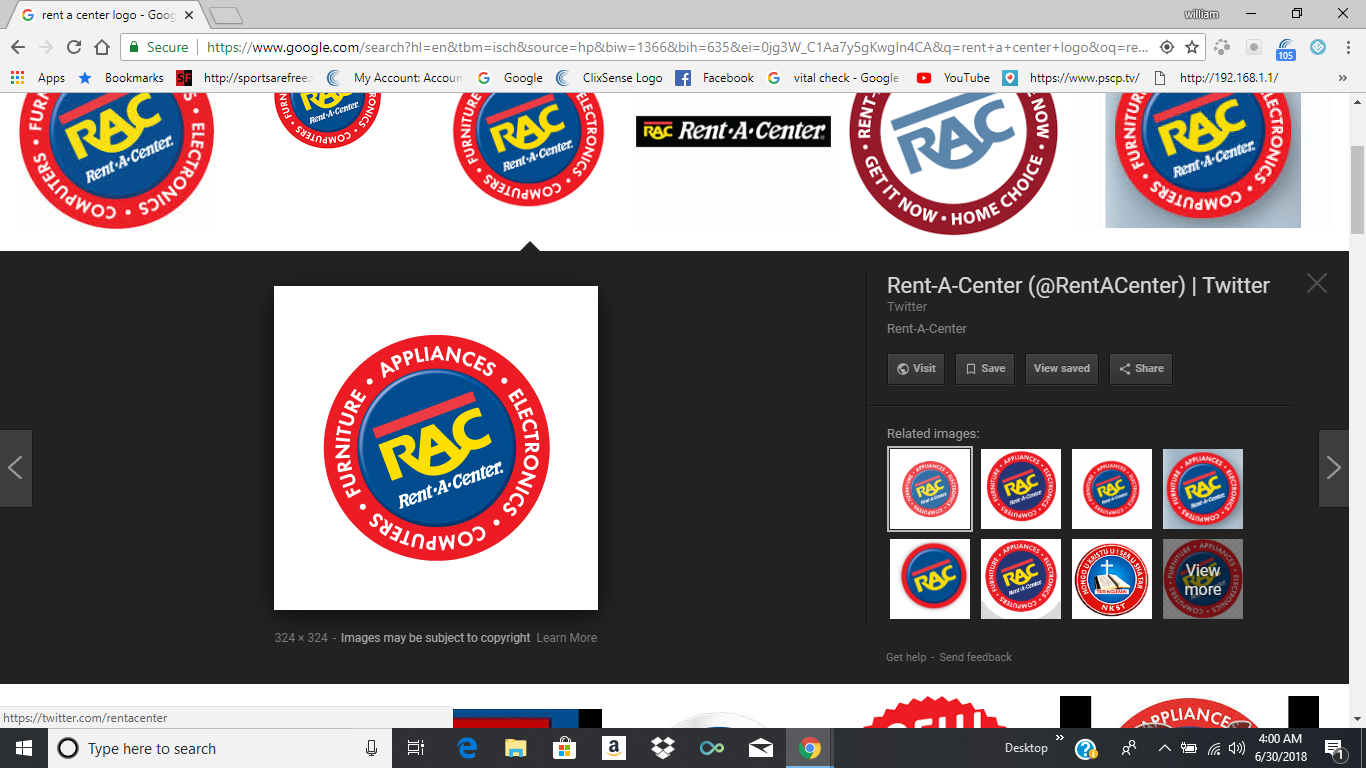
Task: Bookmark this page with the star icon
Action: [1192, 47]
